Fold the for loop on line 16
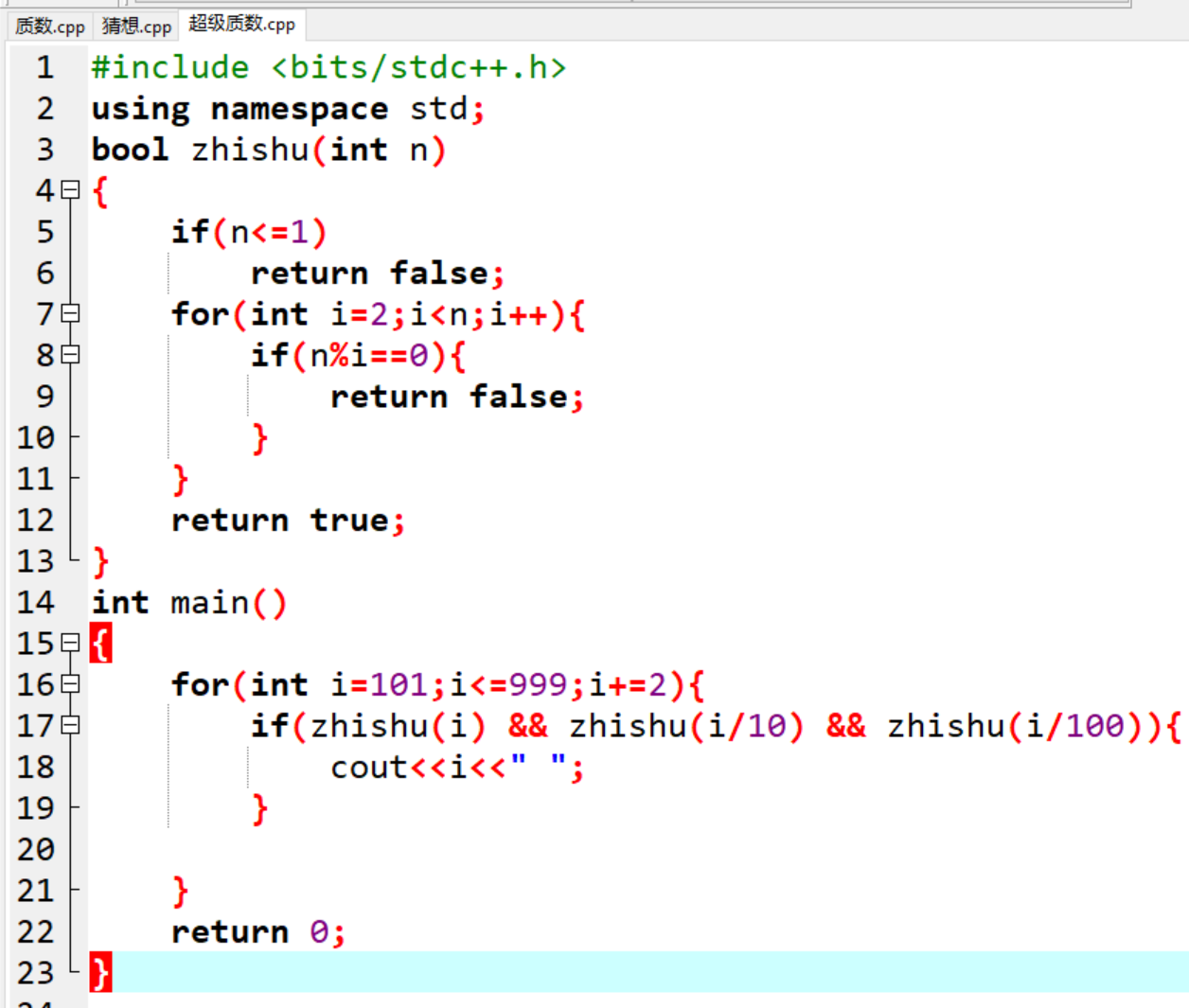This screenshot has height=1008, width=1189. coord(70,684)
